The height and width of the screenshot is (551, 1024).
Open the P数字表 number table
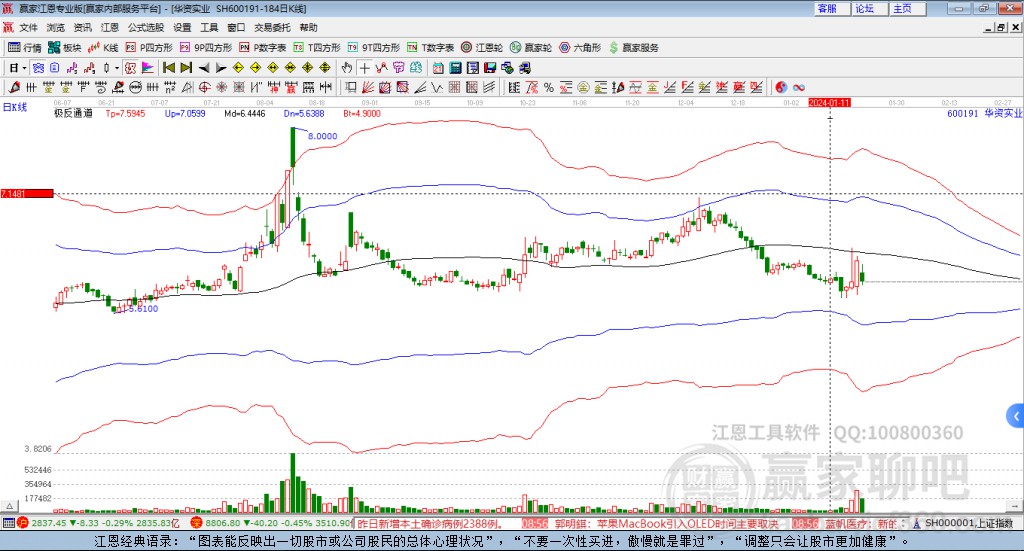[263, 48]
